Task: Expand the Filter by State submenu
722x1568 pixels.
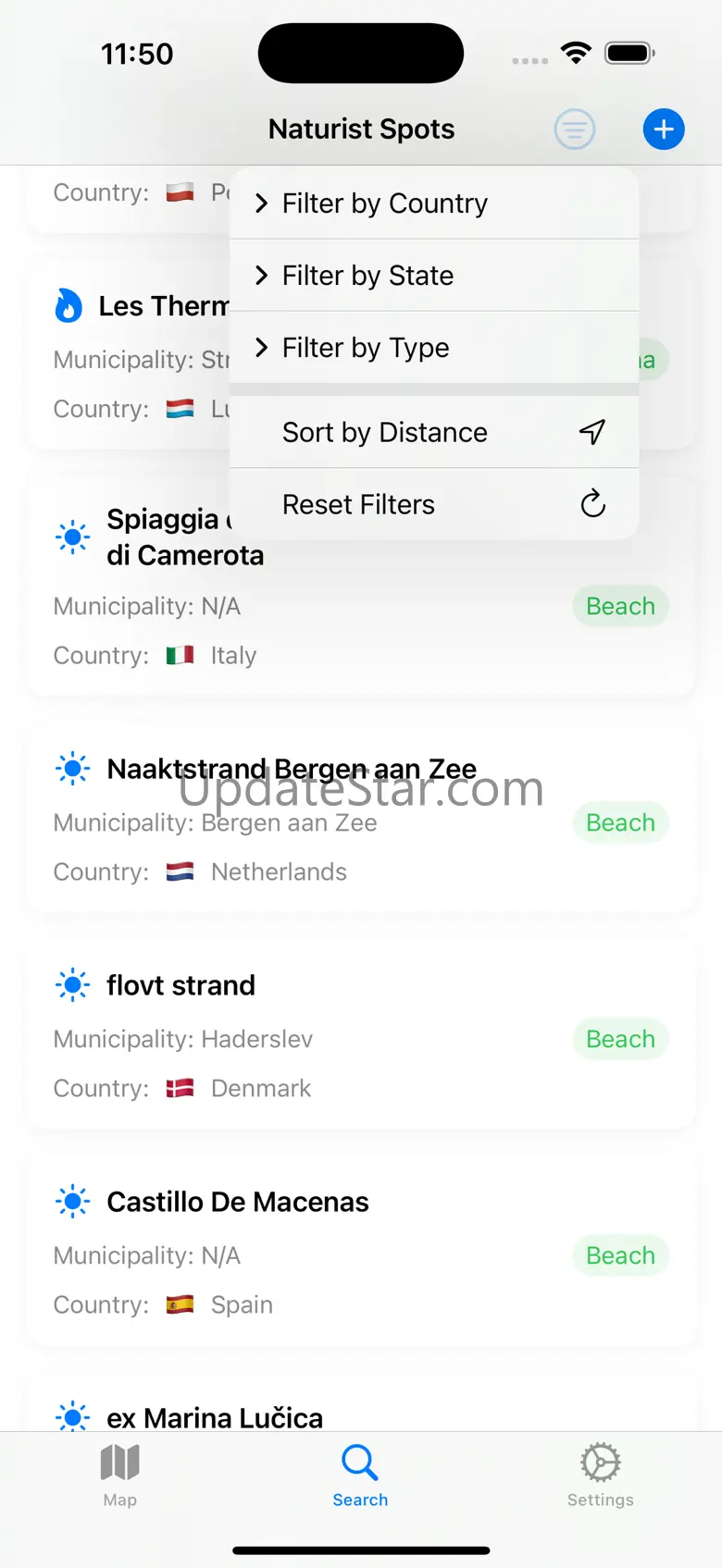Action: (x=368, y=276)
